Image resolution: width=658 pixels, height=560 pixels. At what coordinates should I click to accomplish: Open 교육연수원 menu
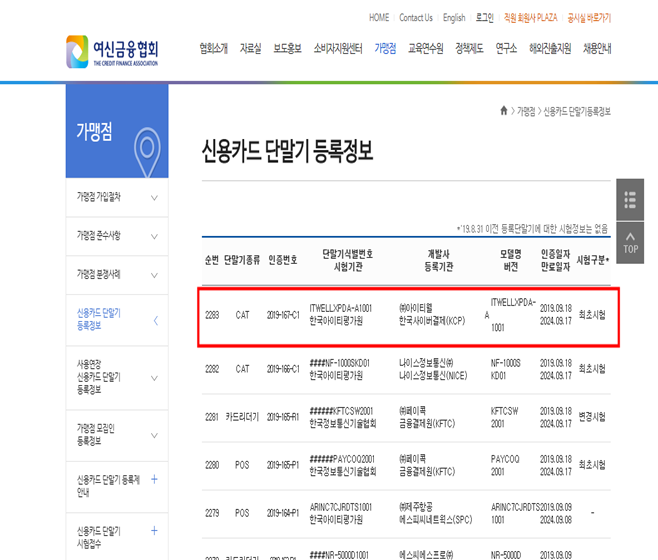coord(426,49)
